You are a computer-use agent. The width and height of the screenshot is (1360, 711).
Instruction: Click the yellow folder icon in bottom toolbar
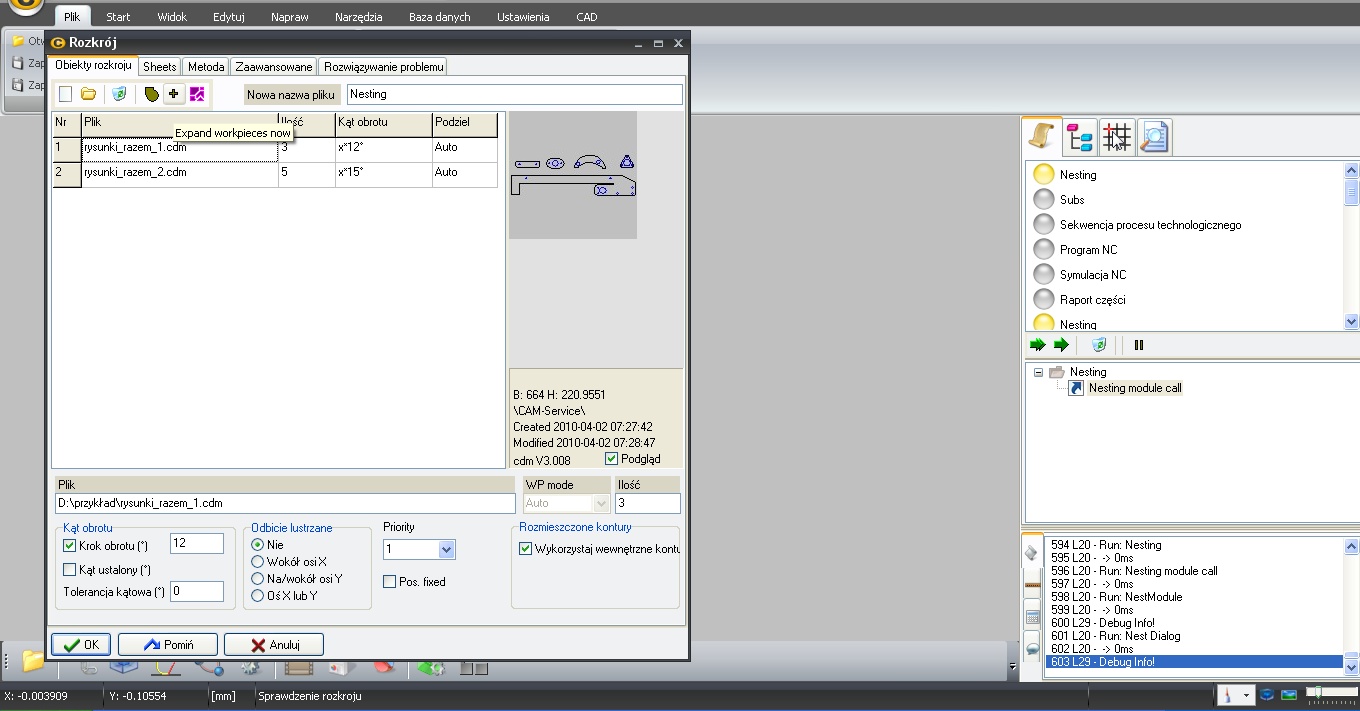coord(33,661)
